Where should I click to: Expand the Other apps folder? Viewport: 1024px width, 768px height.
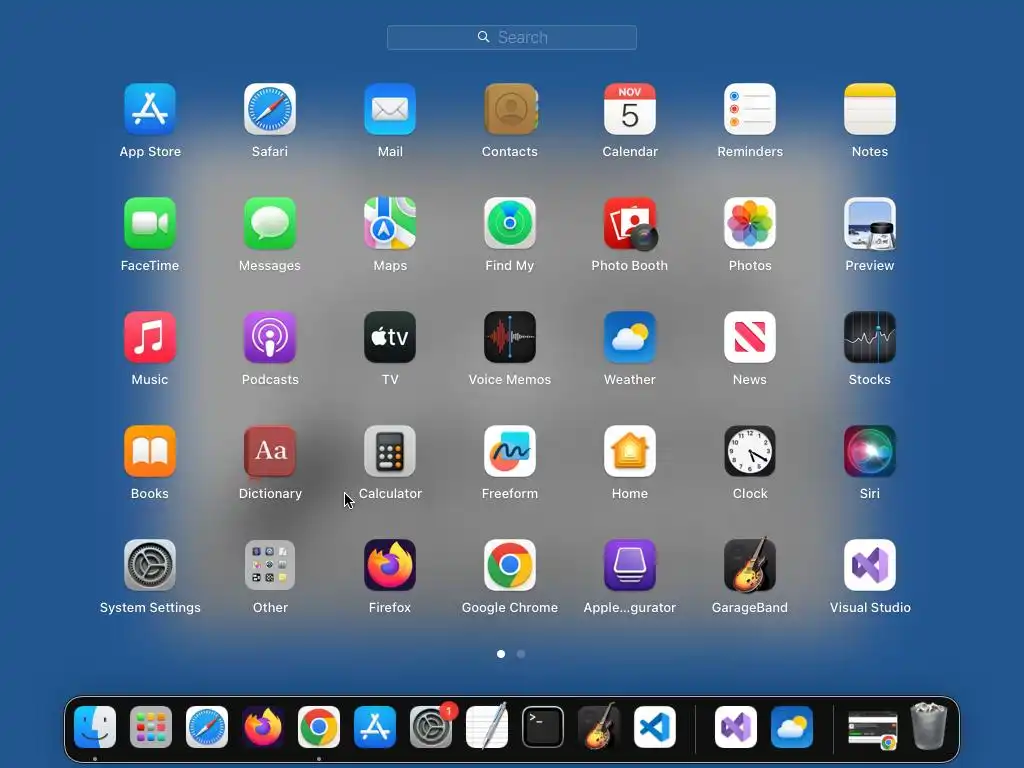point(270,565)
